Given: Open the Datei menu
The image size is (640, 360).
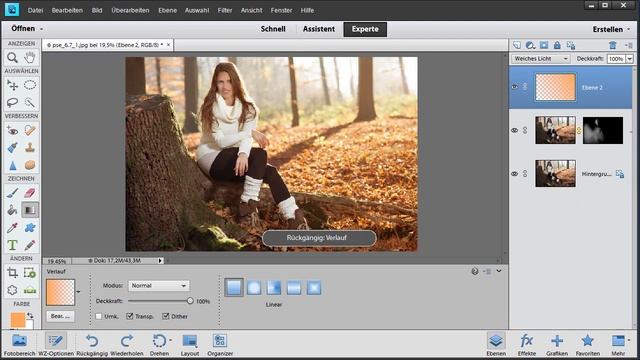Looking at the screenshot, I should point(35,10).
